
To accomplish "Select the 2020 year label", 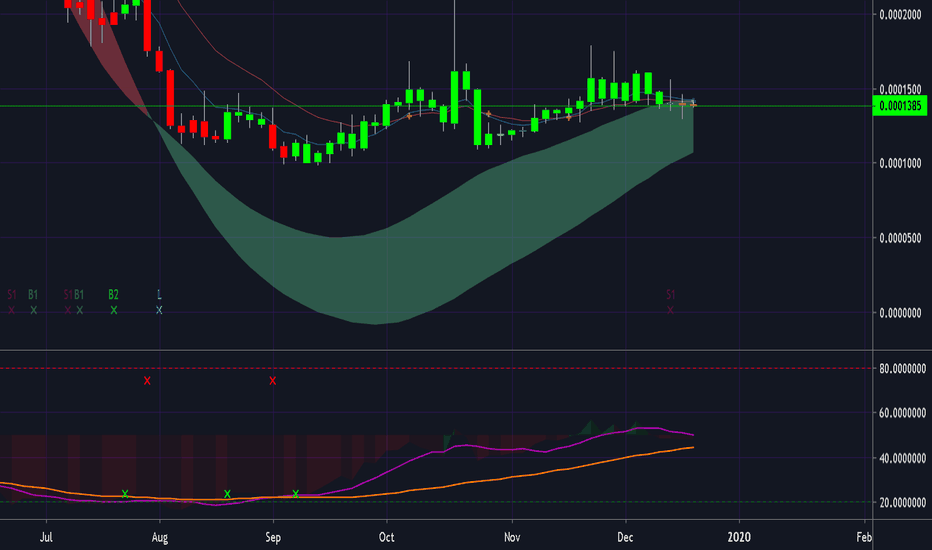I will click(739, 538).
